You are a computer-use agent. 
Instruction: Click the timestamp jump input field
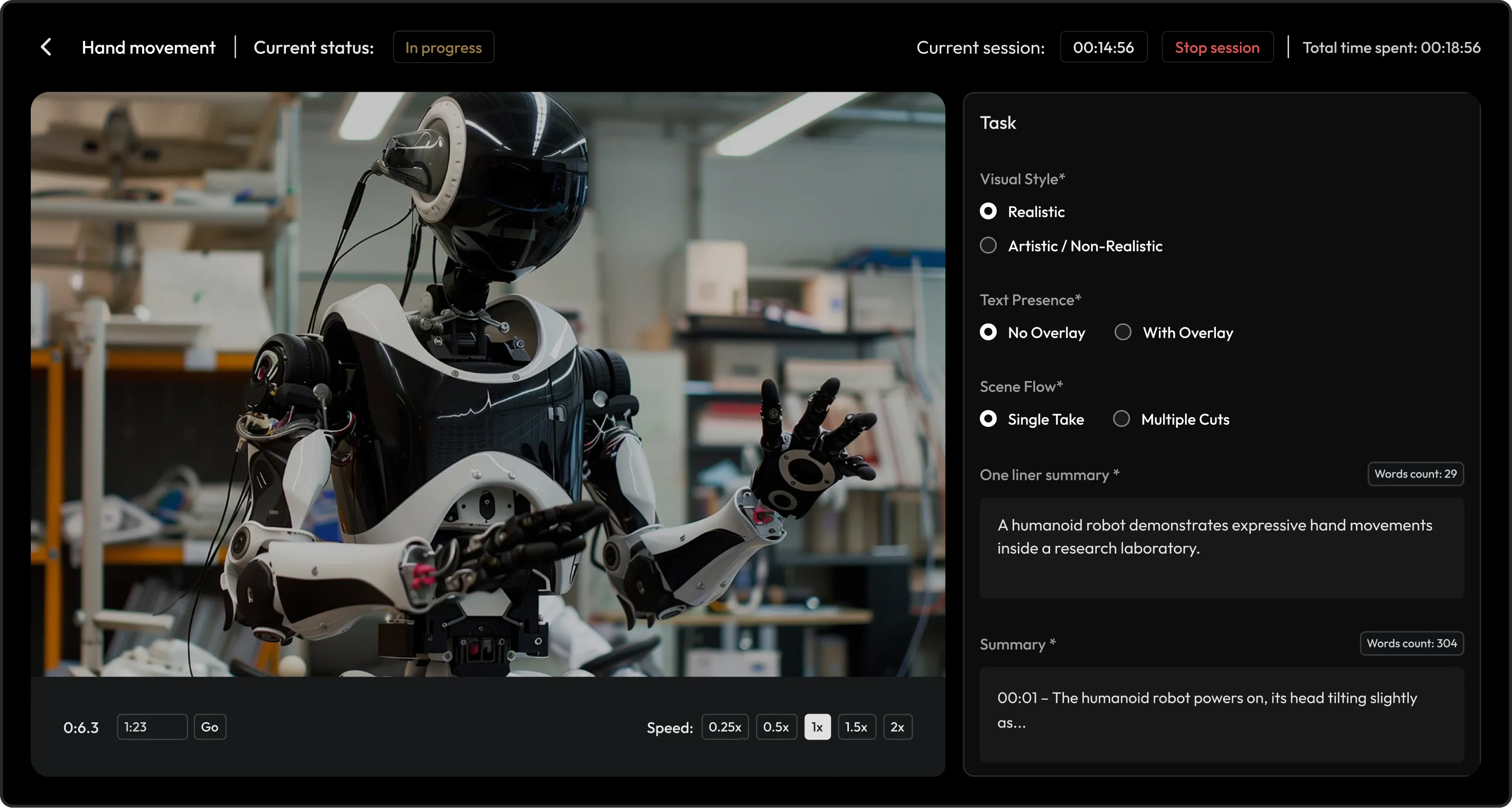pos(152,727)
